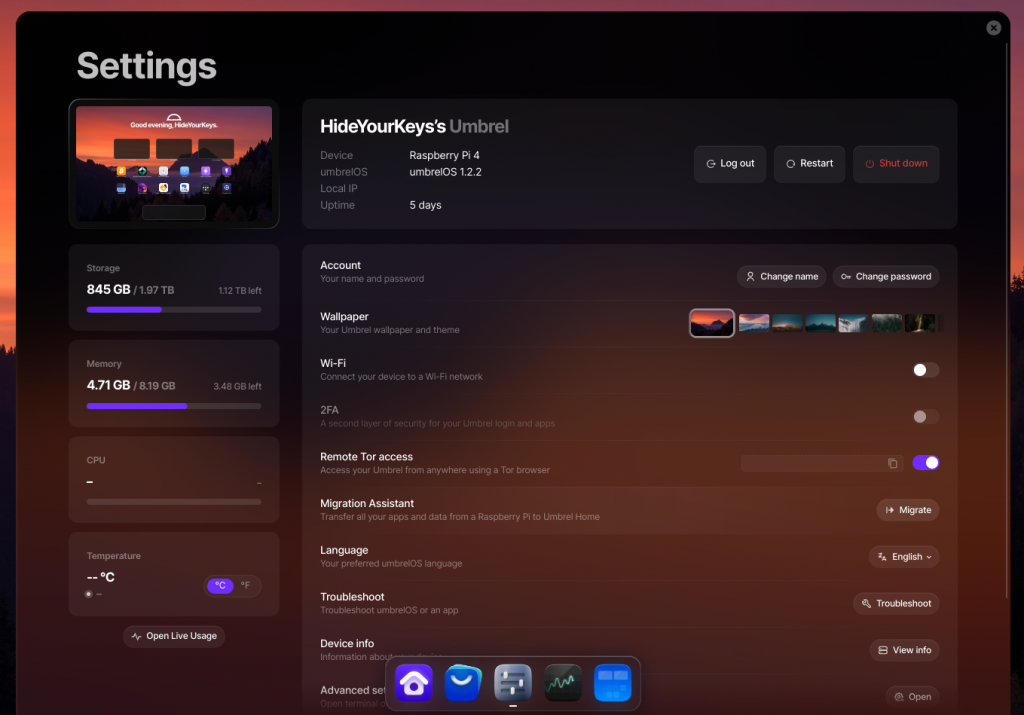This screenshot has width=1024, height=715.
Task: Click the '5 days' uptime value
Action: pyautogui.click(x=425, y=205)
